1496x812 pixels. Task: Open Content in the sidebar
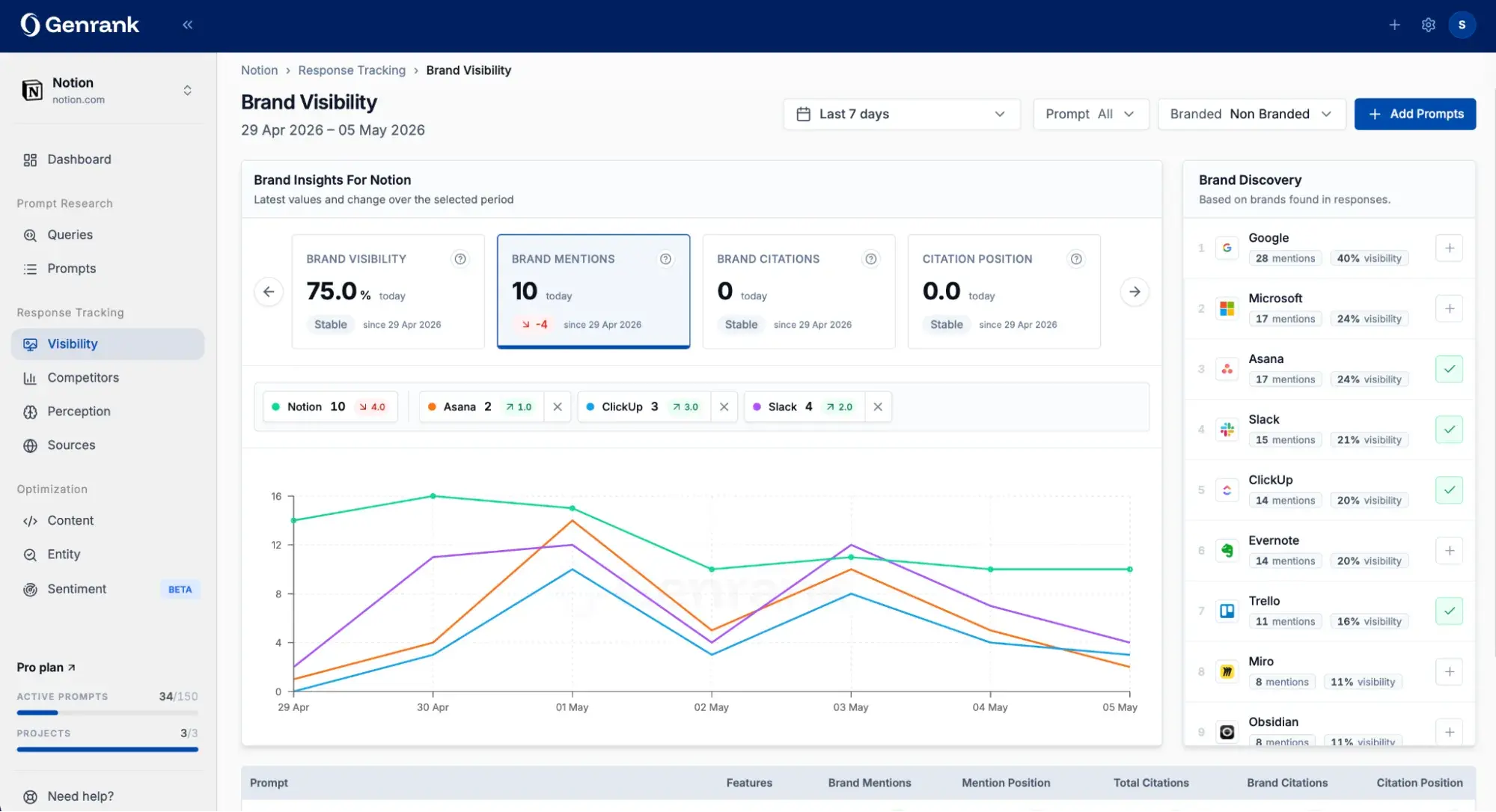tap(108, 521)
